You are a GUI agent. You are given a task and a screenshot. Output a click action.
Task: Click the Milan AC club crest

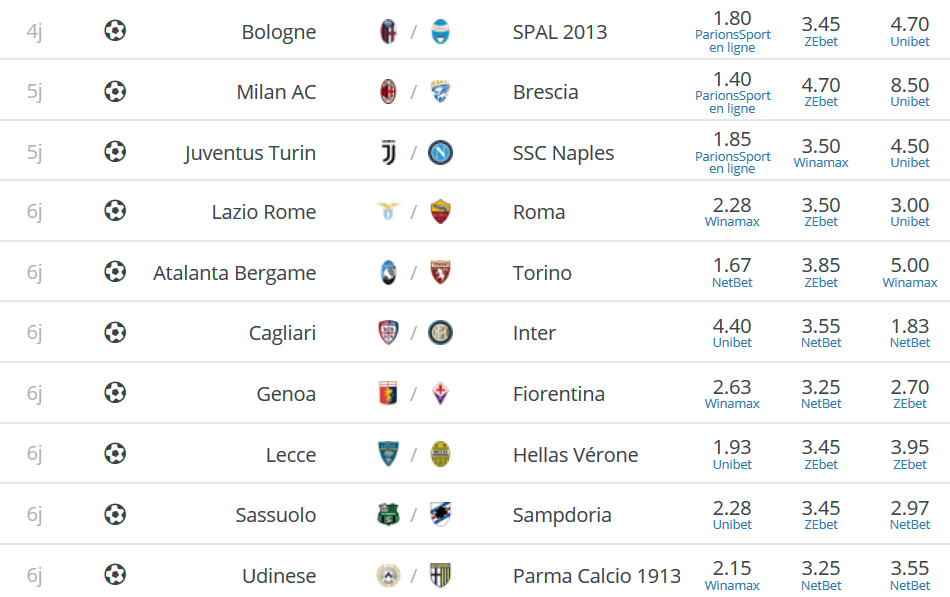pos(388,92)
